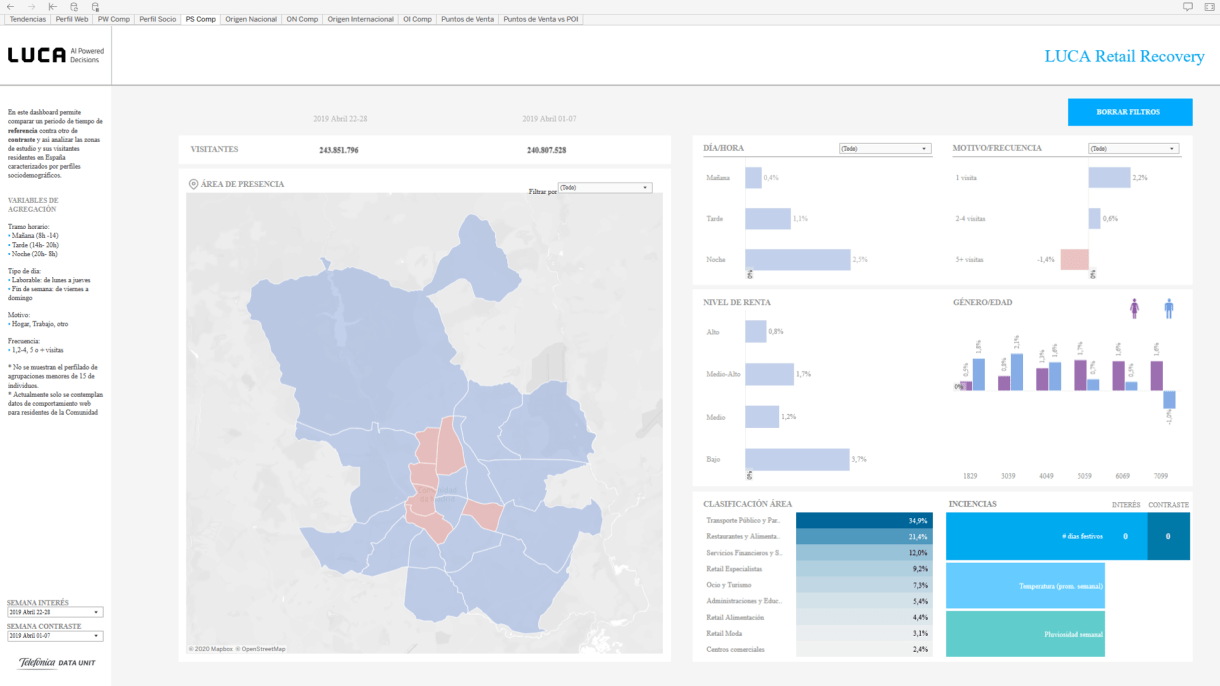The image size is (1220, 686).
Task: Open the Motivo/Frecuencia filter dropdown
Action: [1133, 149]
